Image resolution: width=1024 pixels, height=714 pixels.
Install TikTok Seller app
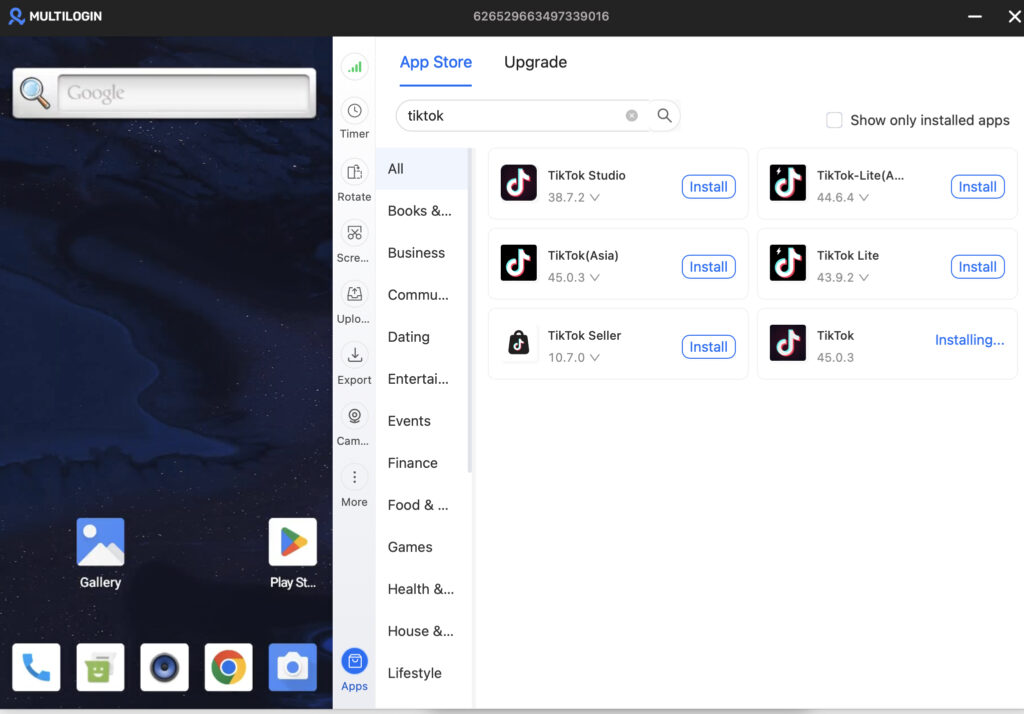pyautogui.click(x=708, y=347)
